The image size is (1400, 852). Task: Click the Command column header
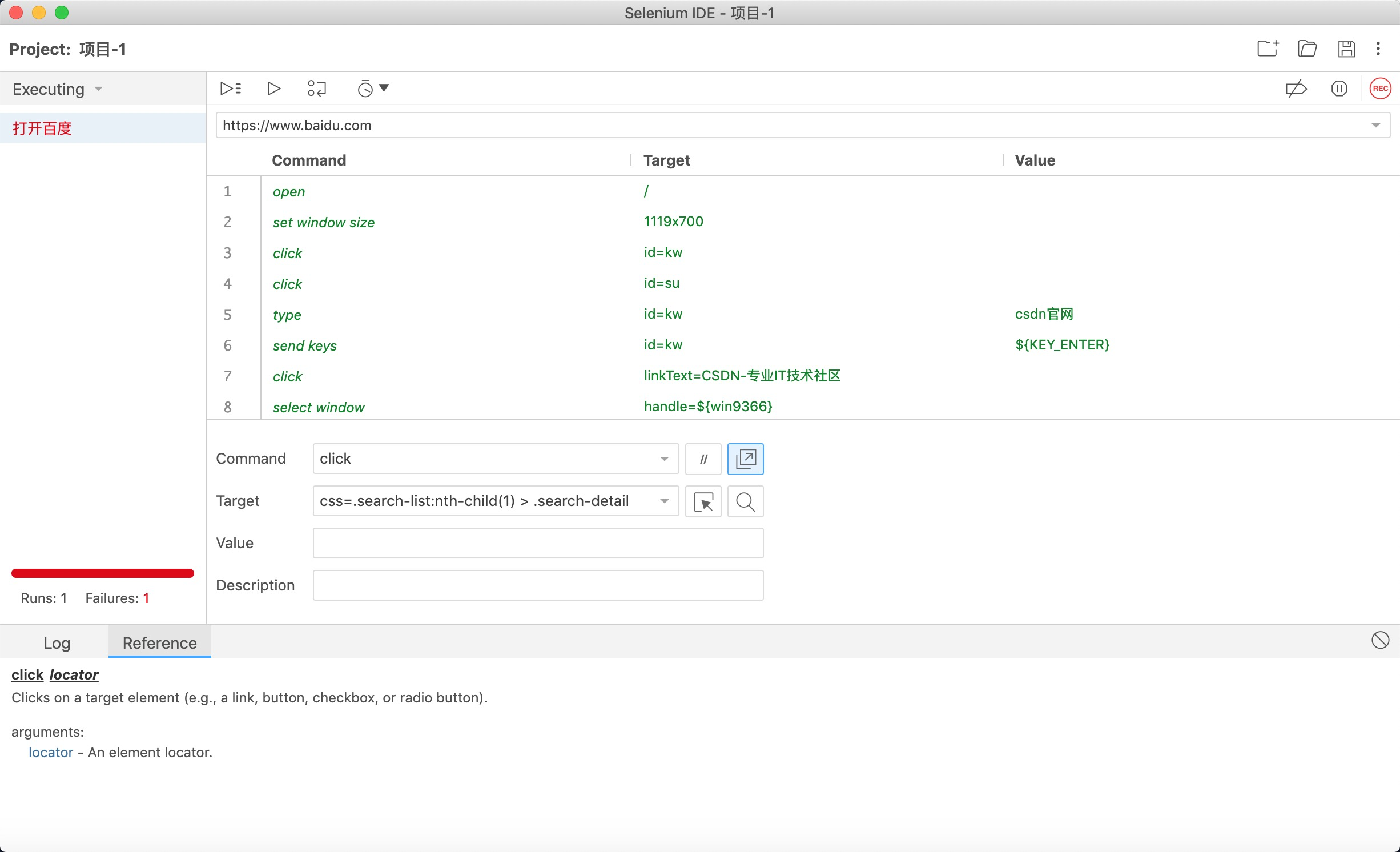(309, 160)
